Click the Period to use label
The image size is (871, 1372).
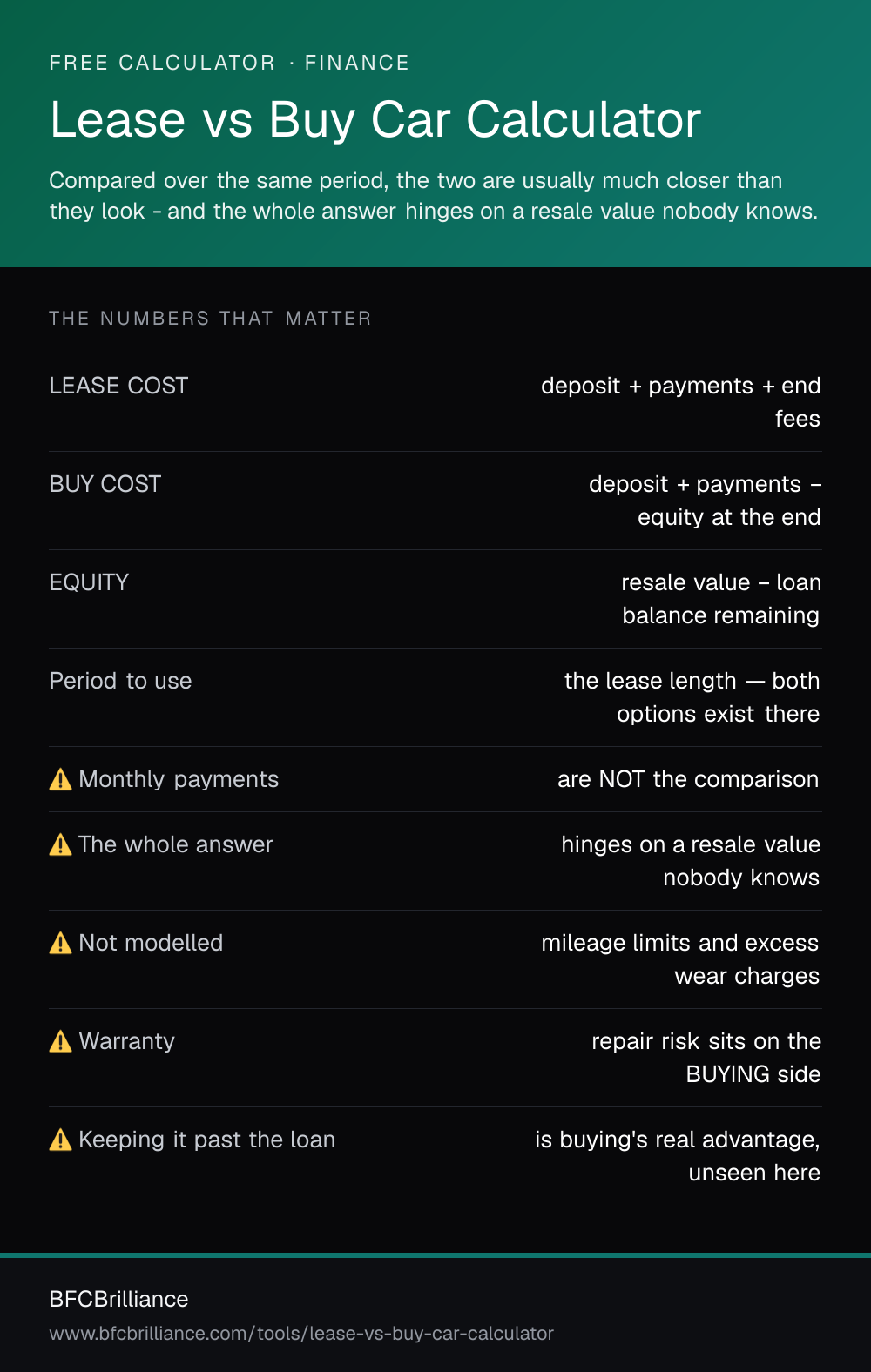point(121,681)
